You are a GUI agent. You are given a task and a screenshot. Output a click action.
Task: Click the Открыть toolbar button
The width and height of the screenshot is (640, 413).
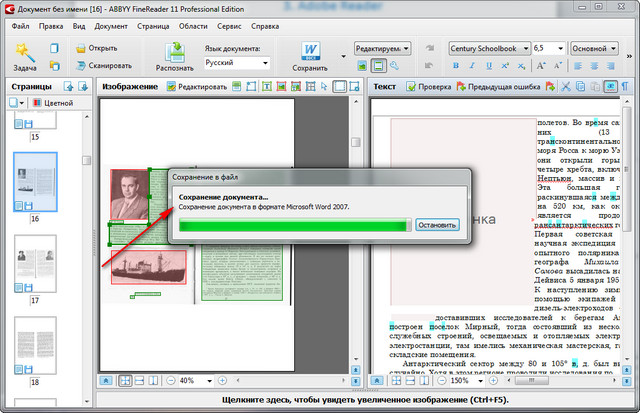tap(97, 48)
